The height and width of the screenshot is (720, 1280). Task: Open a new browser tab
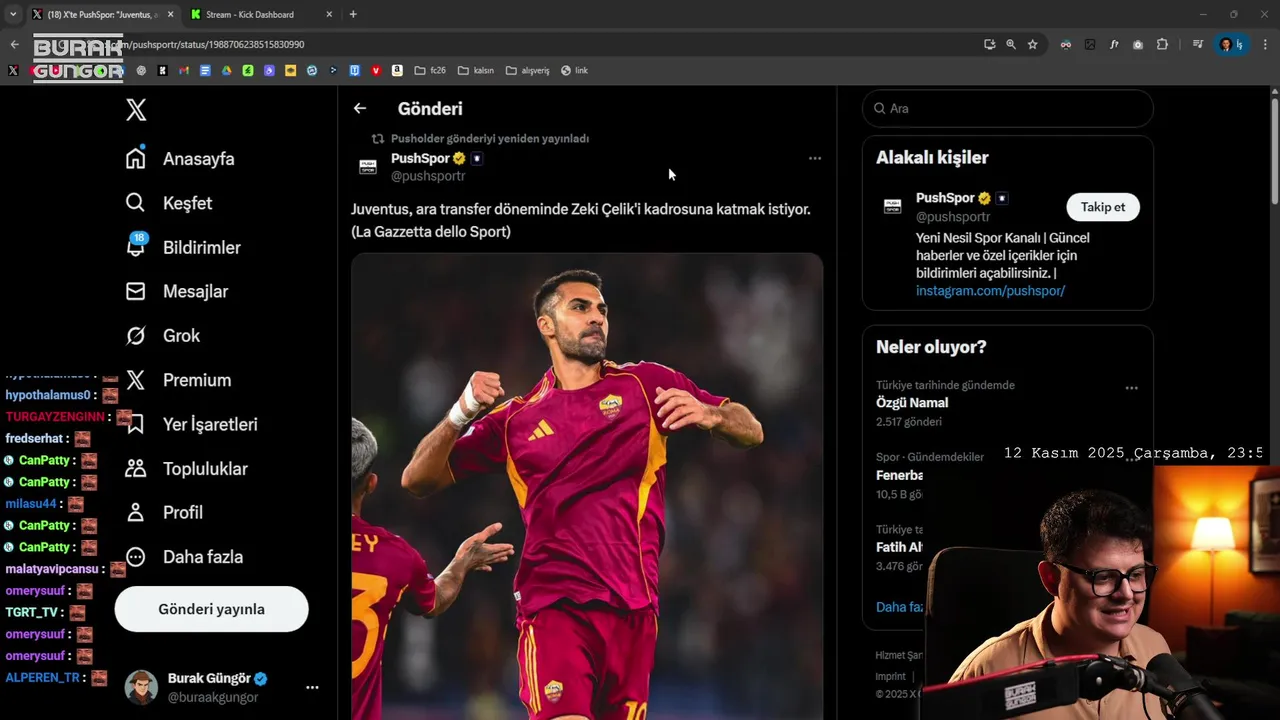point(353,14)
